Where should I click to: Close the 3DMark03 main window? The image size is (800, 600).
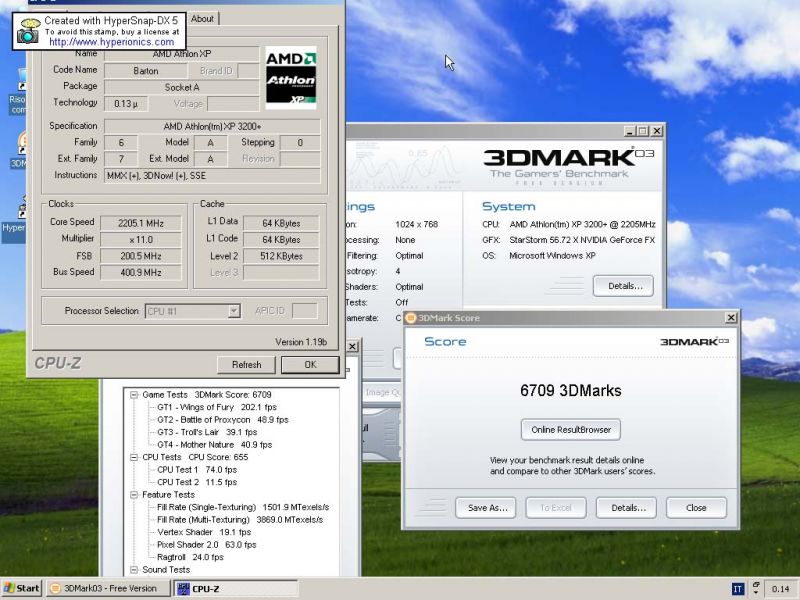click(x=657, y=131)
